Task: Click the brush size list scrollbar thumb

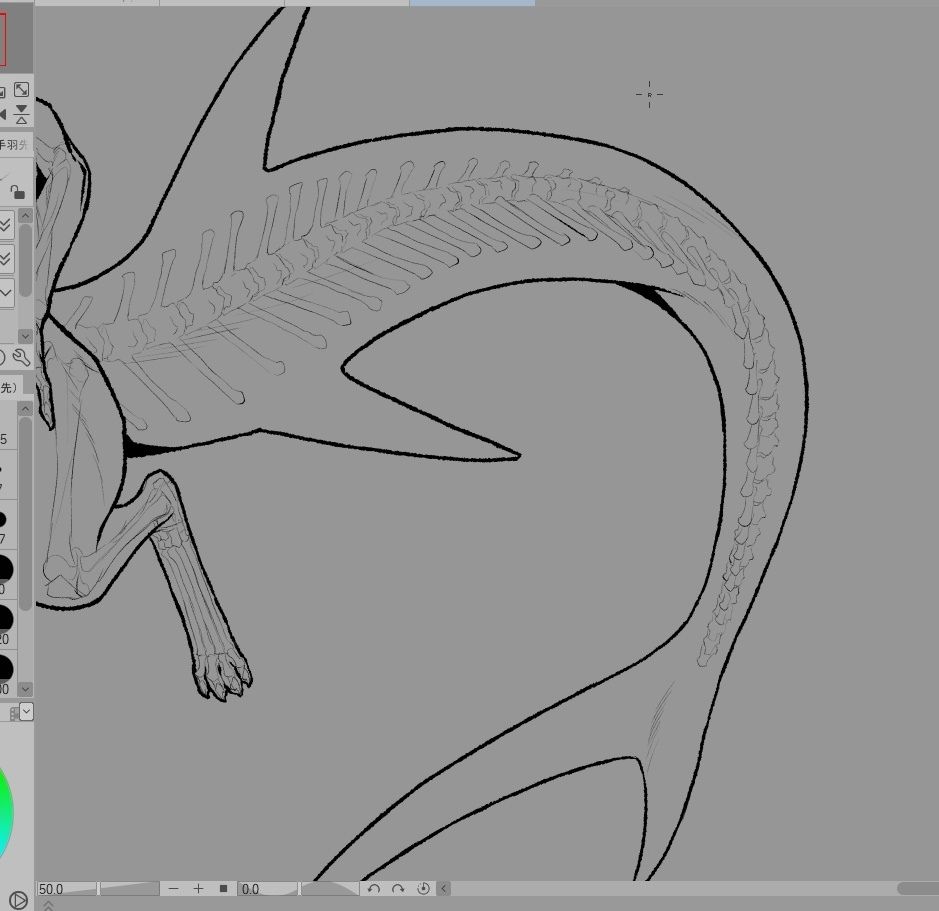Action: coord(25,514)
